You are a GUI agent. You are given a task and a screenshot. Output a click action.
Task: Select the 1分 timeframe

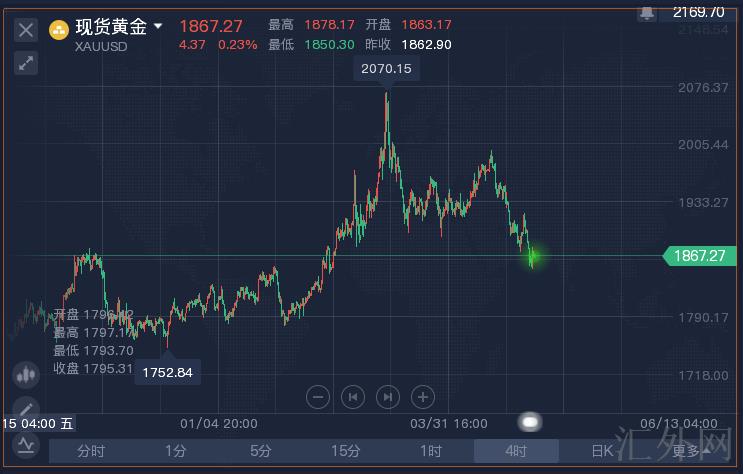pos(176,451)
